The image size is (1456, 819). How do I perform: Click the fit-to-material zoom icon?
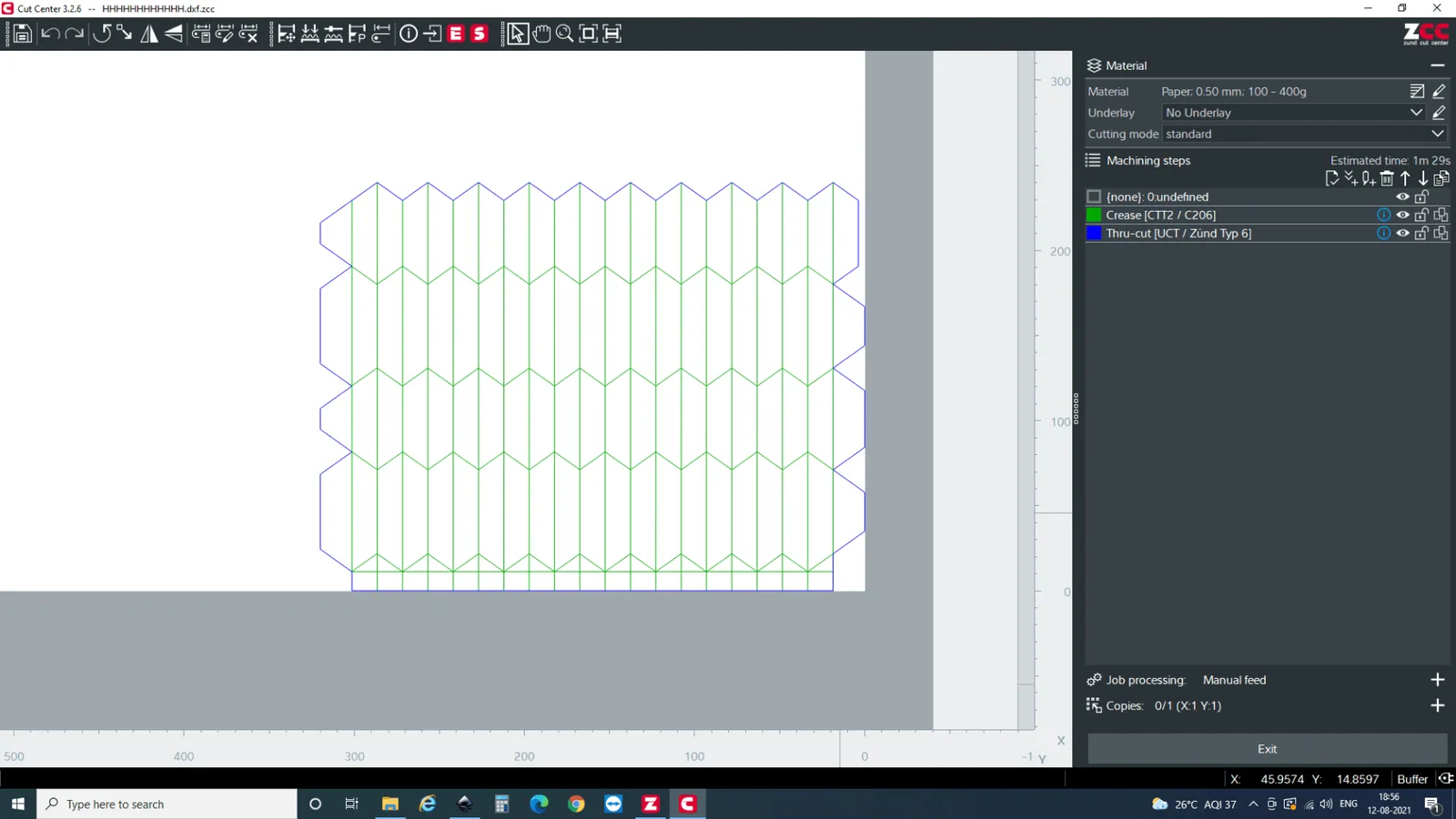612,35
